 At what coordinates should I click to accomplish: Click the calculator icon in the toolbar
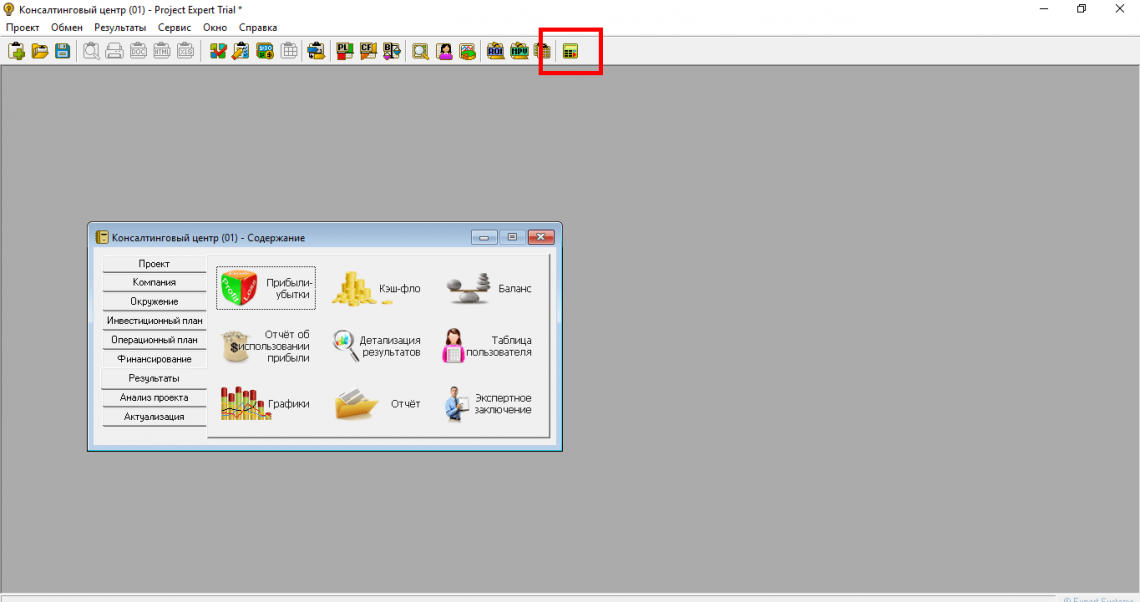pos(570,51)
